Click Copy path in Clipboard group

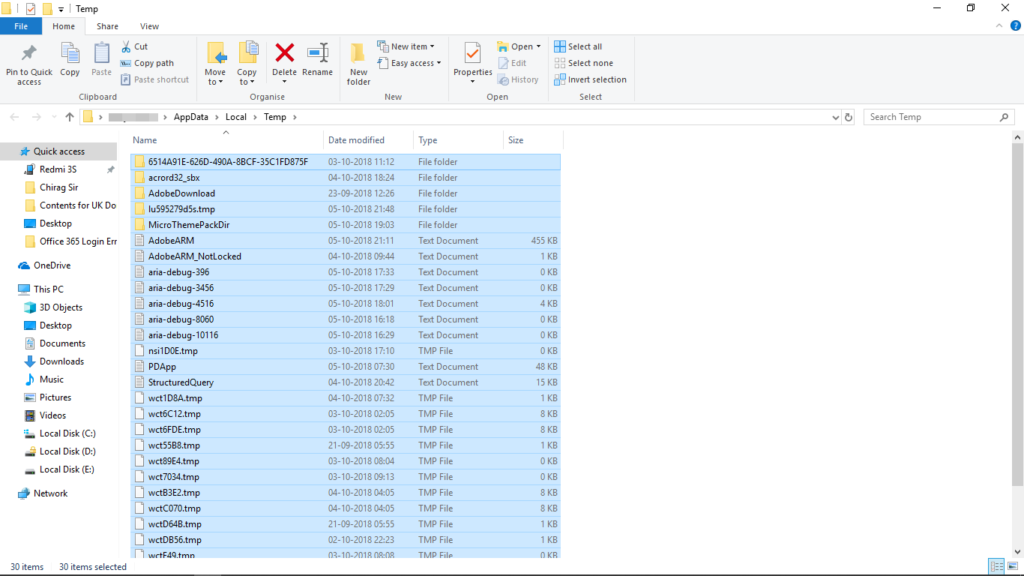(147, 63)
